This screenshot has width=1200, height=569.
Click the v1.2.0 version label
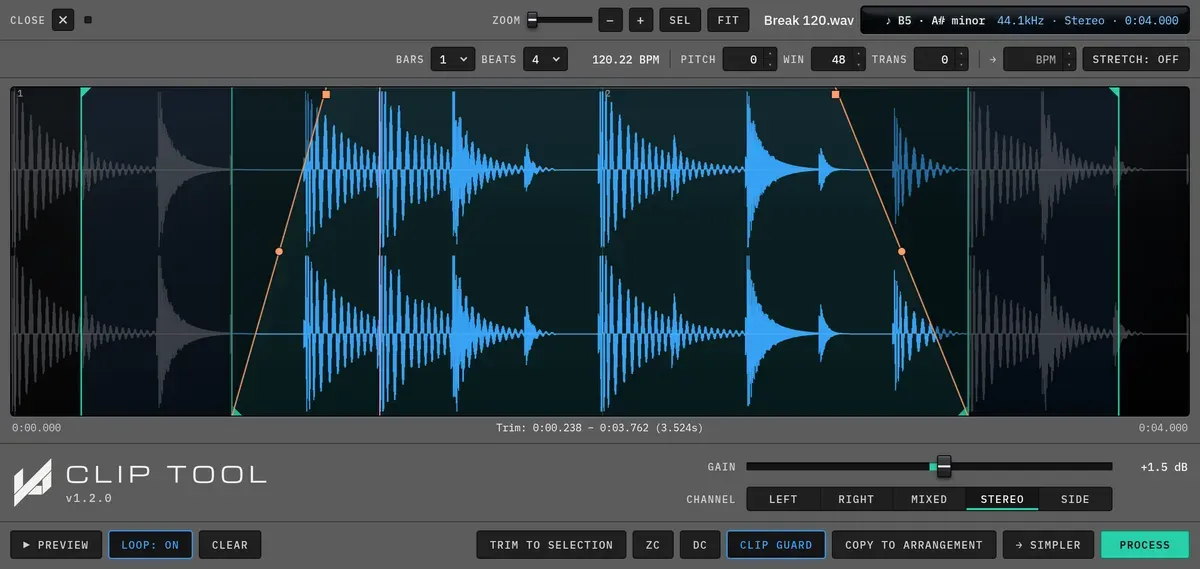(x=89, y=498)
